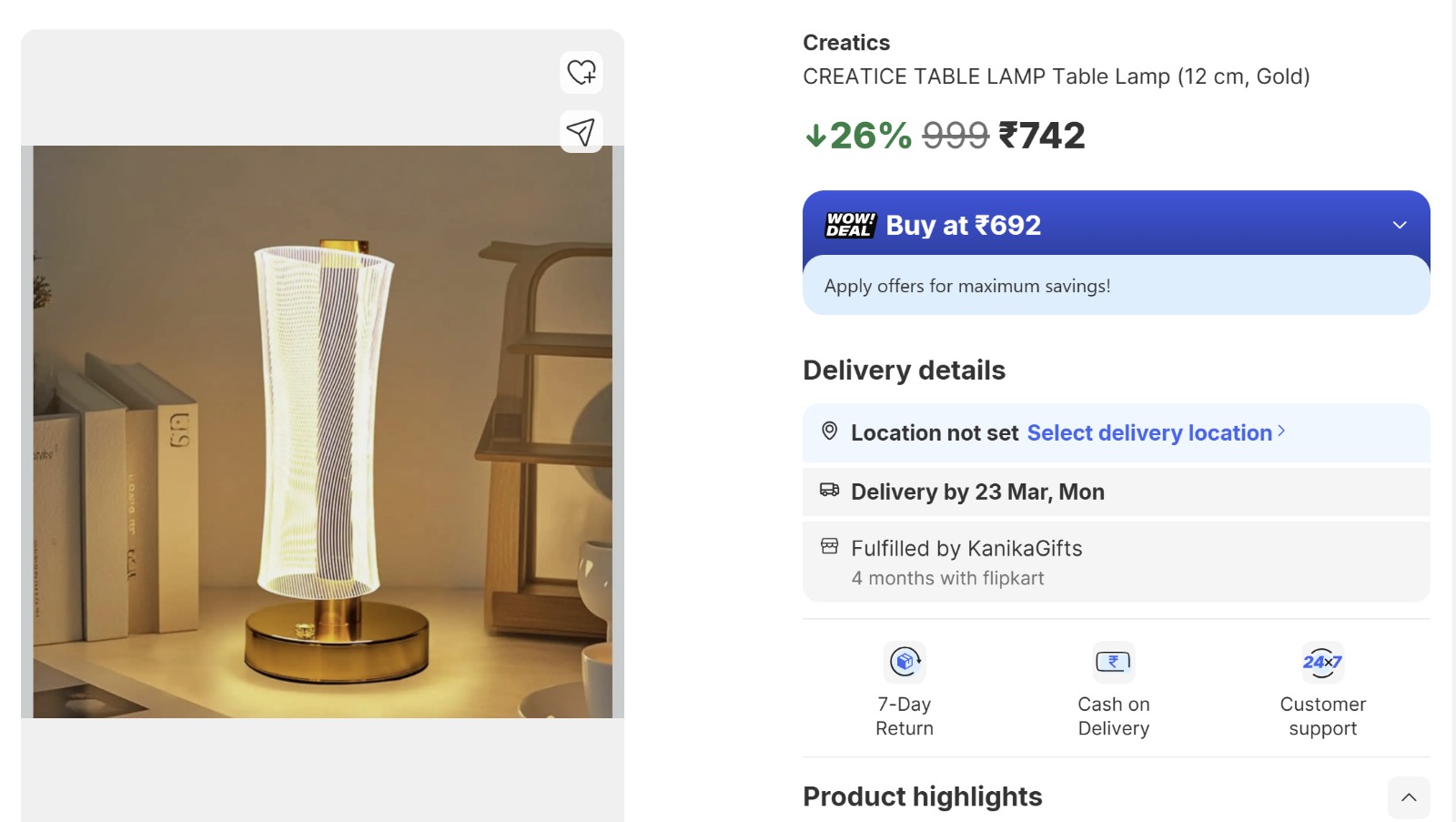Screen dimensions: 1456x822
Task: Click Apply offers for maximum savings banner
Action: click(x=966, y=286)
